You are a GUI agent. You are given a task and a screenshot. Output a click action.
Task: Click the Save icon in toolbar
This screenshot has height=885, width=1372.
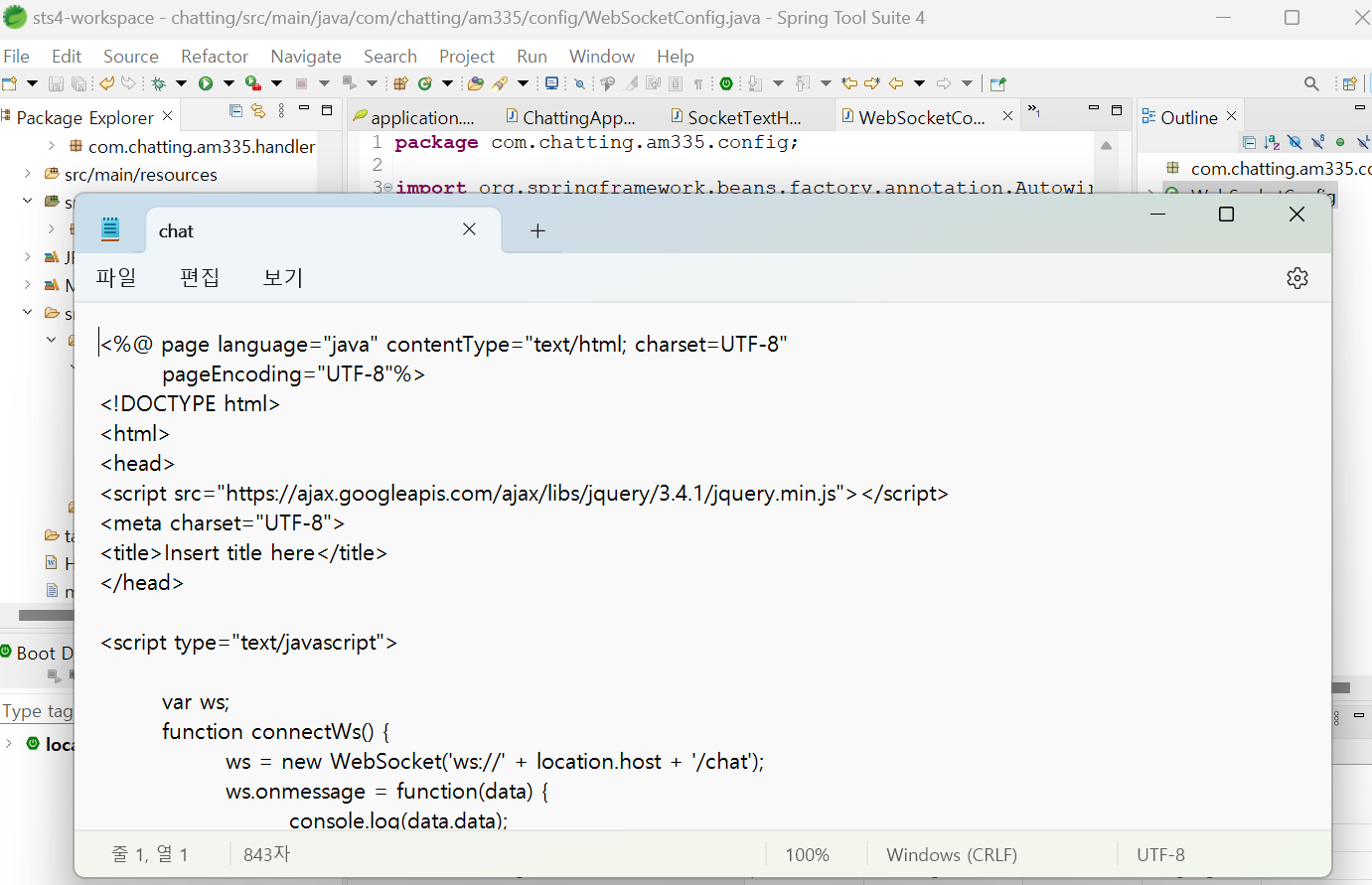tap(56, 83)
